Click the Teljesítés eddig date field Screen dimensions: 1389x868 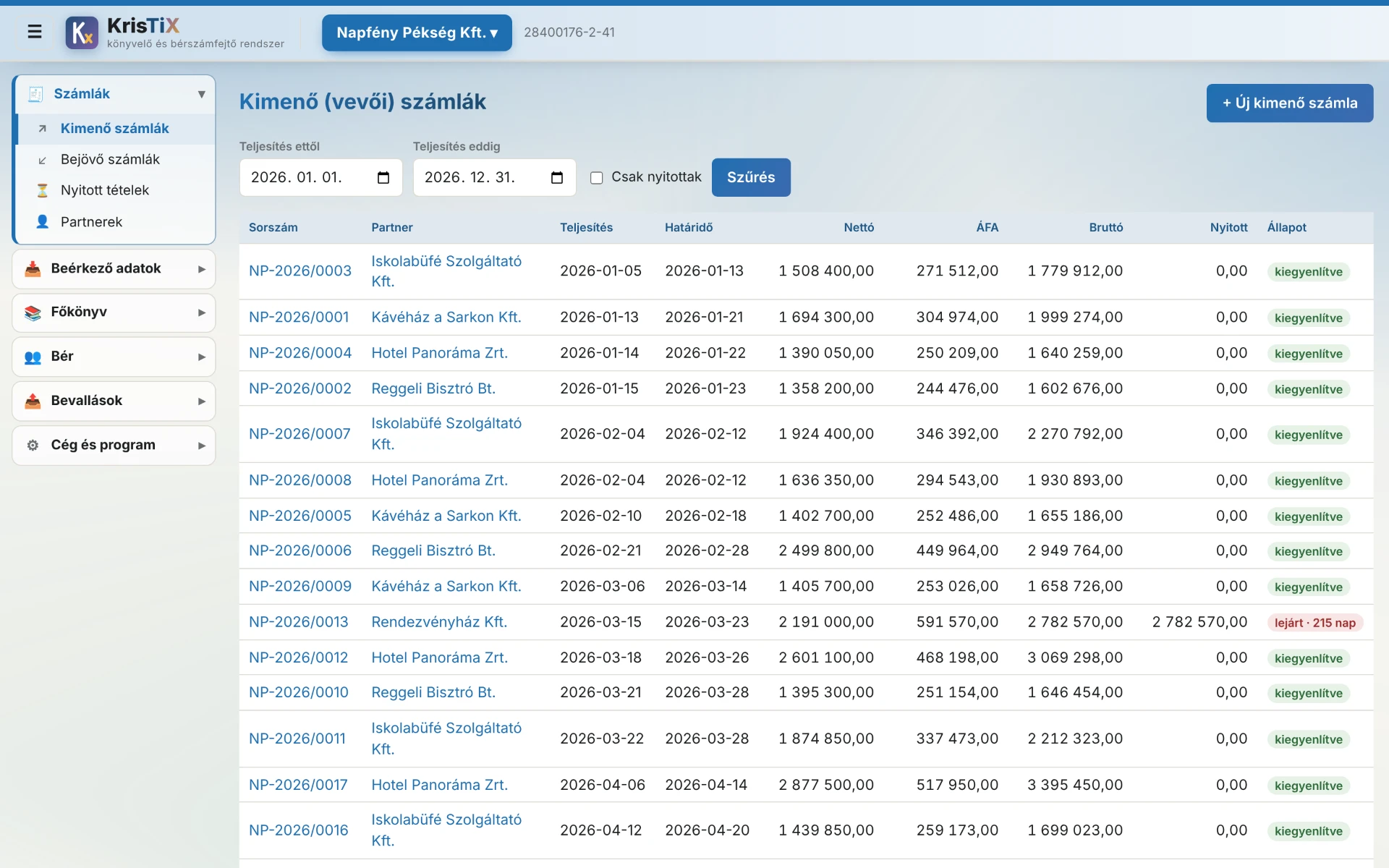[x=494, y=177]
